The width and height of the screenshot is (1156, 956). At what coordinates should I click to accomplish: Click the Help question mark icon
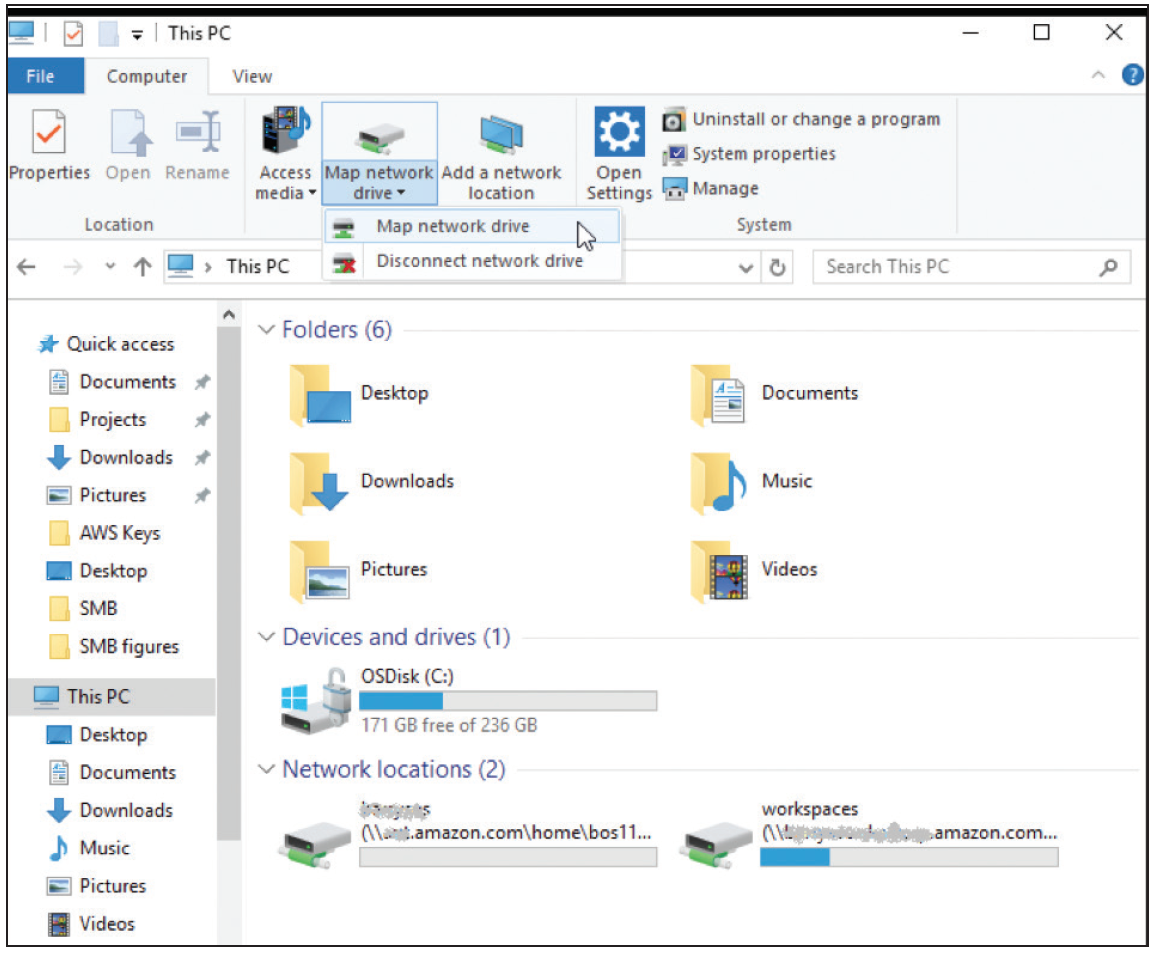(1133, 76)
